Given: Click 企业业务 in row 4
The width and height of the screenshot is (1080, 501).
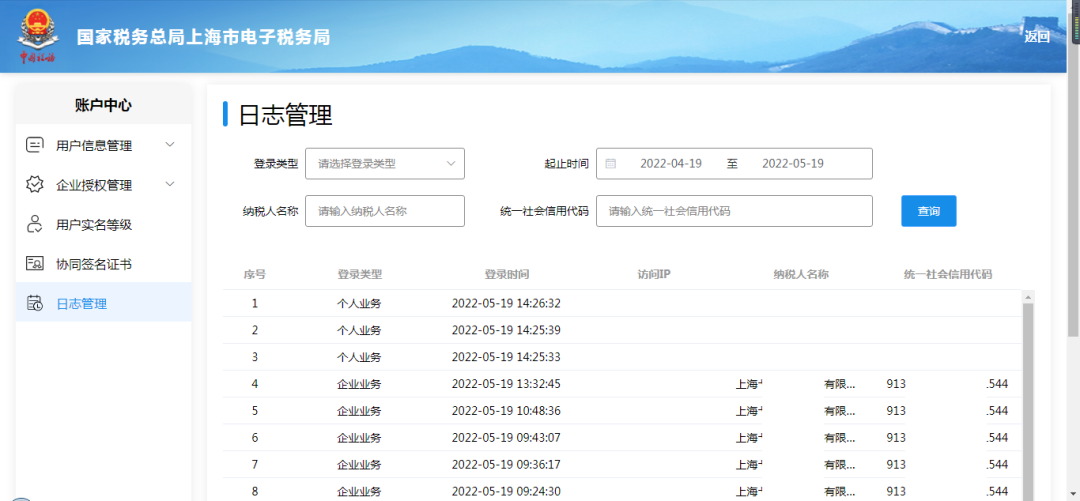Looking at the screenshot, I should pyautogui.click(x=359, y=384).
